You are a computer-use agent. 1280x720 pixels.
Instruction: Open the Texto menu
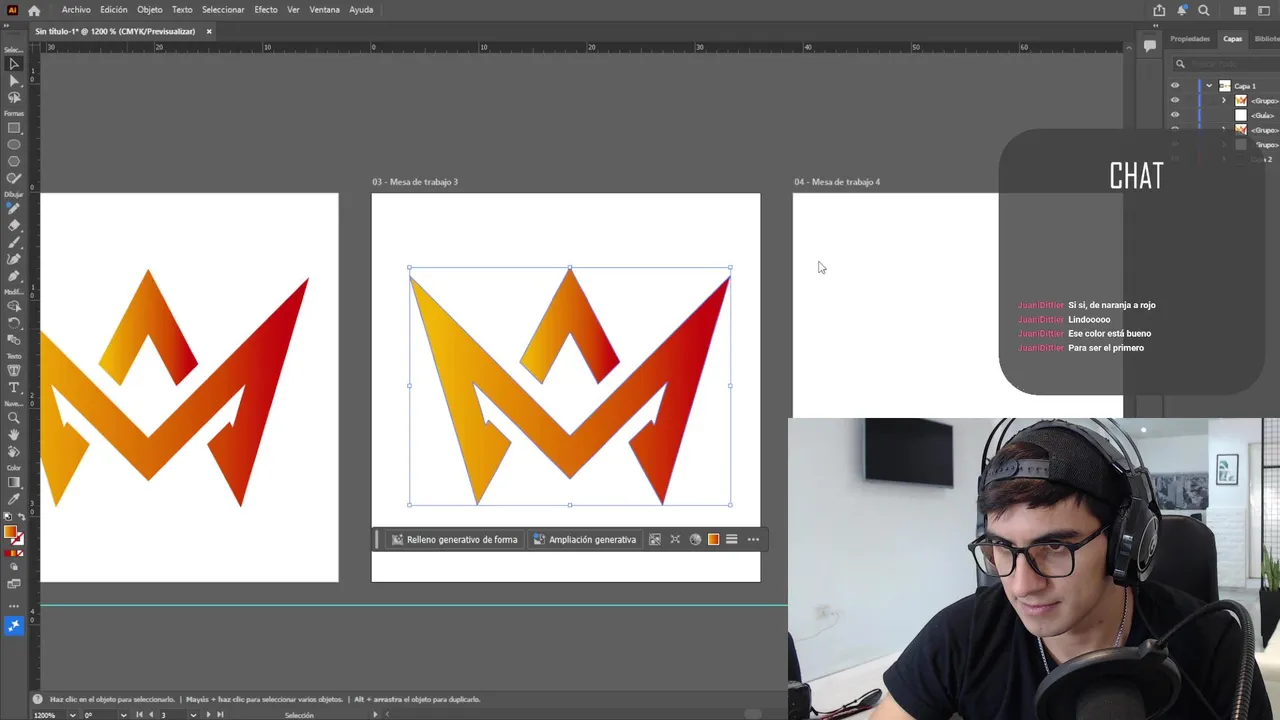(x=182, y=10)
